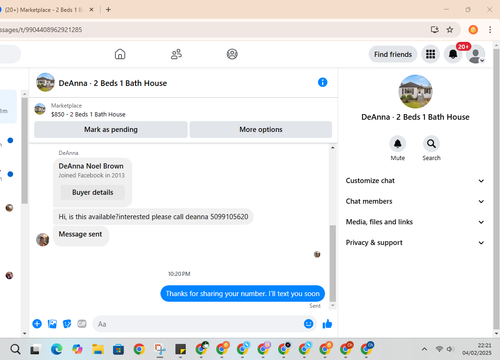This screenshot has width=500, height=360.
Task: Open Chrome profile icon in toolbar
Action: (x=473, y=30)
